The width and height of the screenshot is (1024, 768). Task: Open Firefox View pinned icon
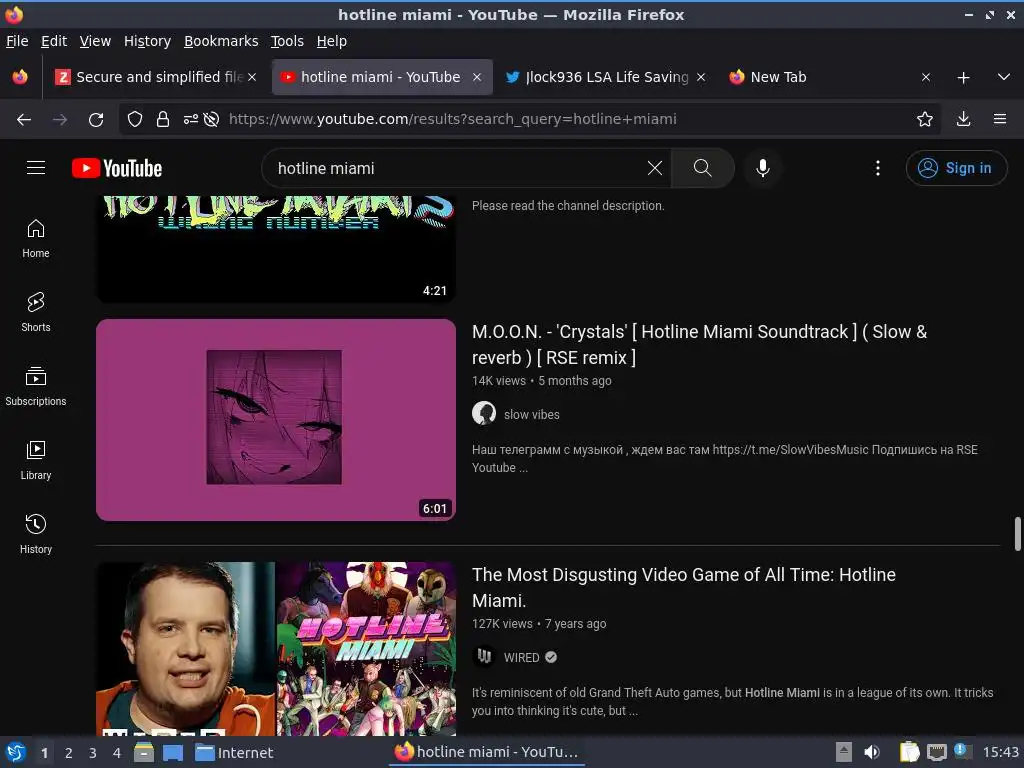[20, 77]
